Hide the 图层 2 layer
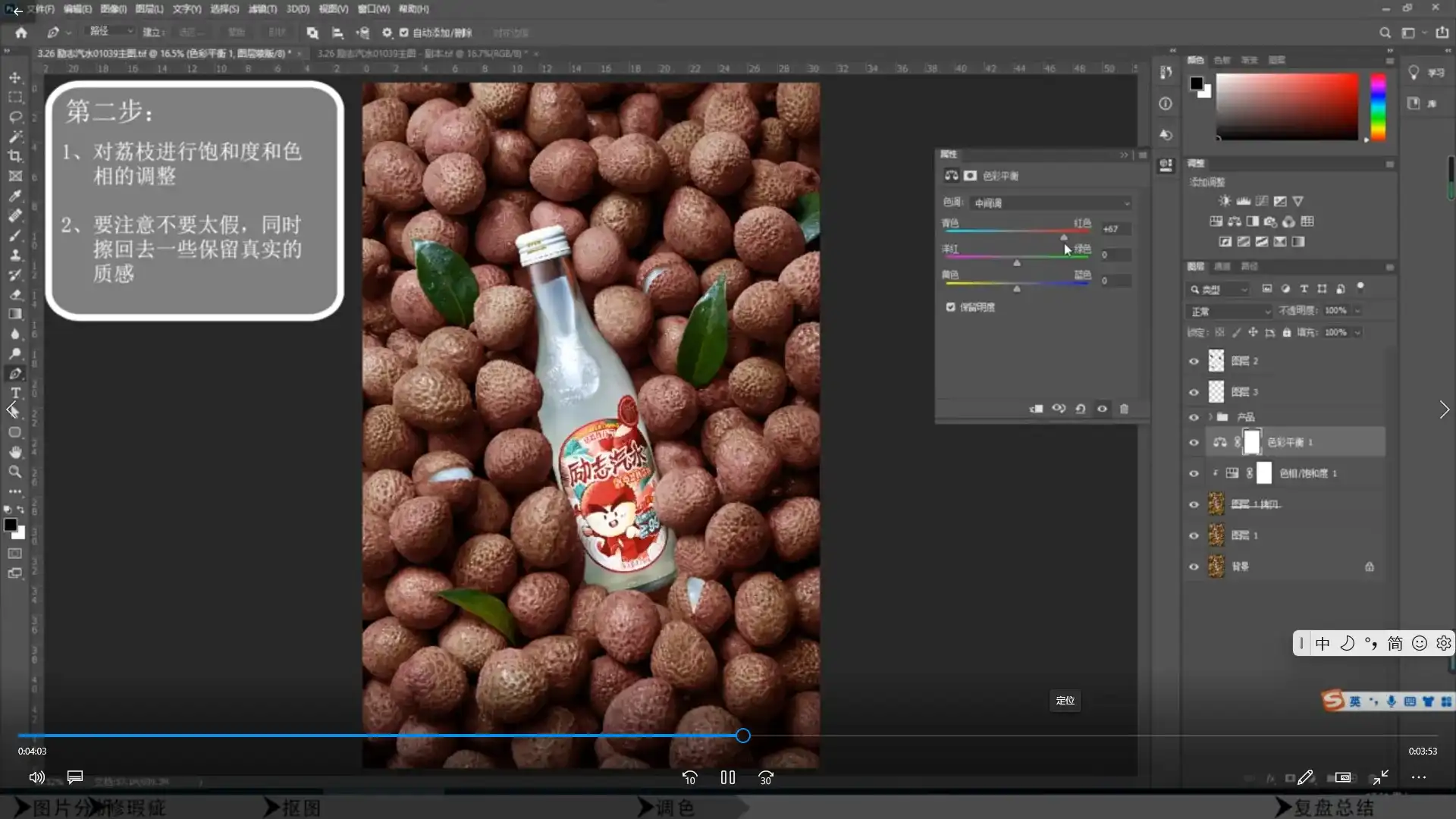Viewport: 1456px width, 819px height. point(1194,361)
